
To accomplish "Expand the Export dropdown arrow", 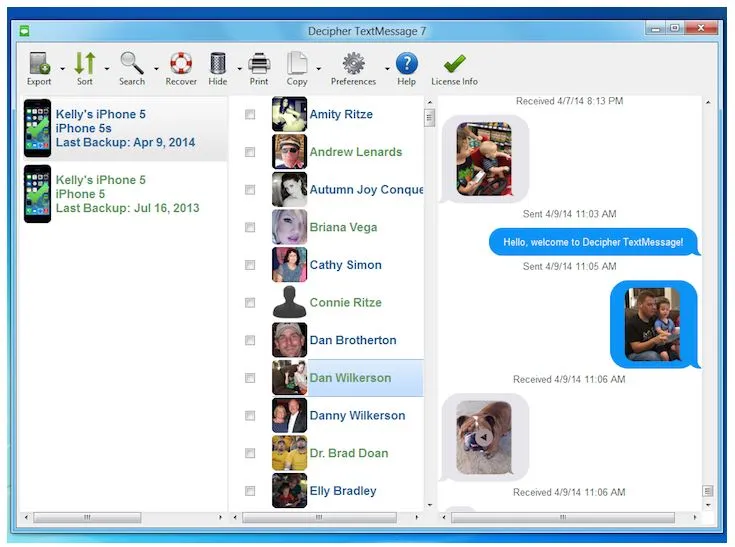I will point(62,69).
